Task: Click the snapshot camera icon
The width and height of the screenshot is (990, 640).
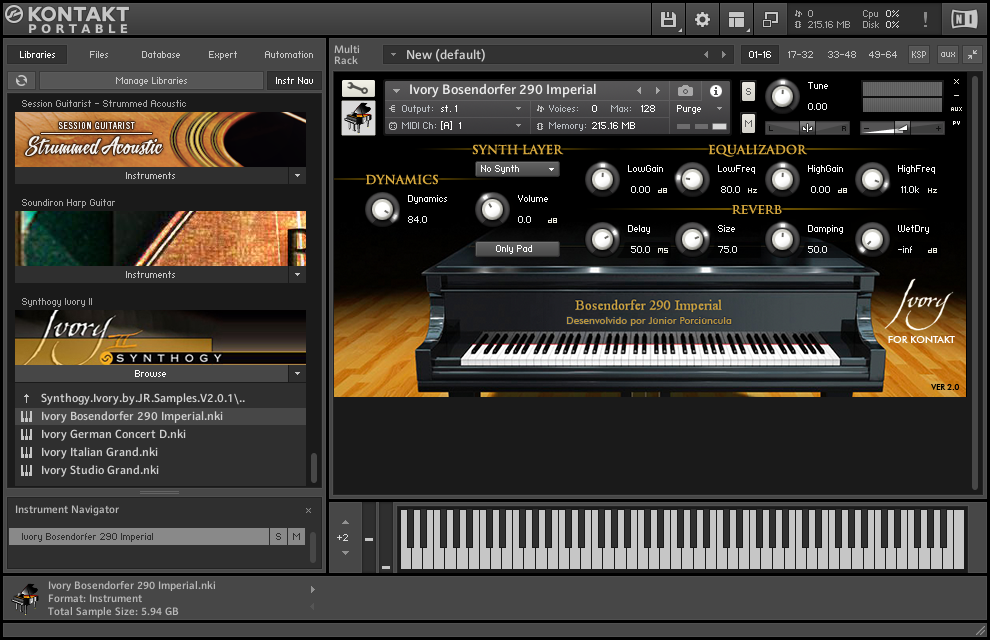Action: pos(683,92)
